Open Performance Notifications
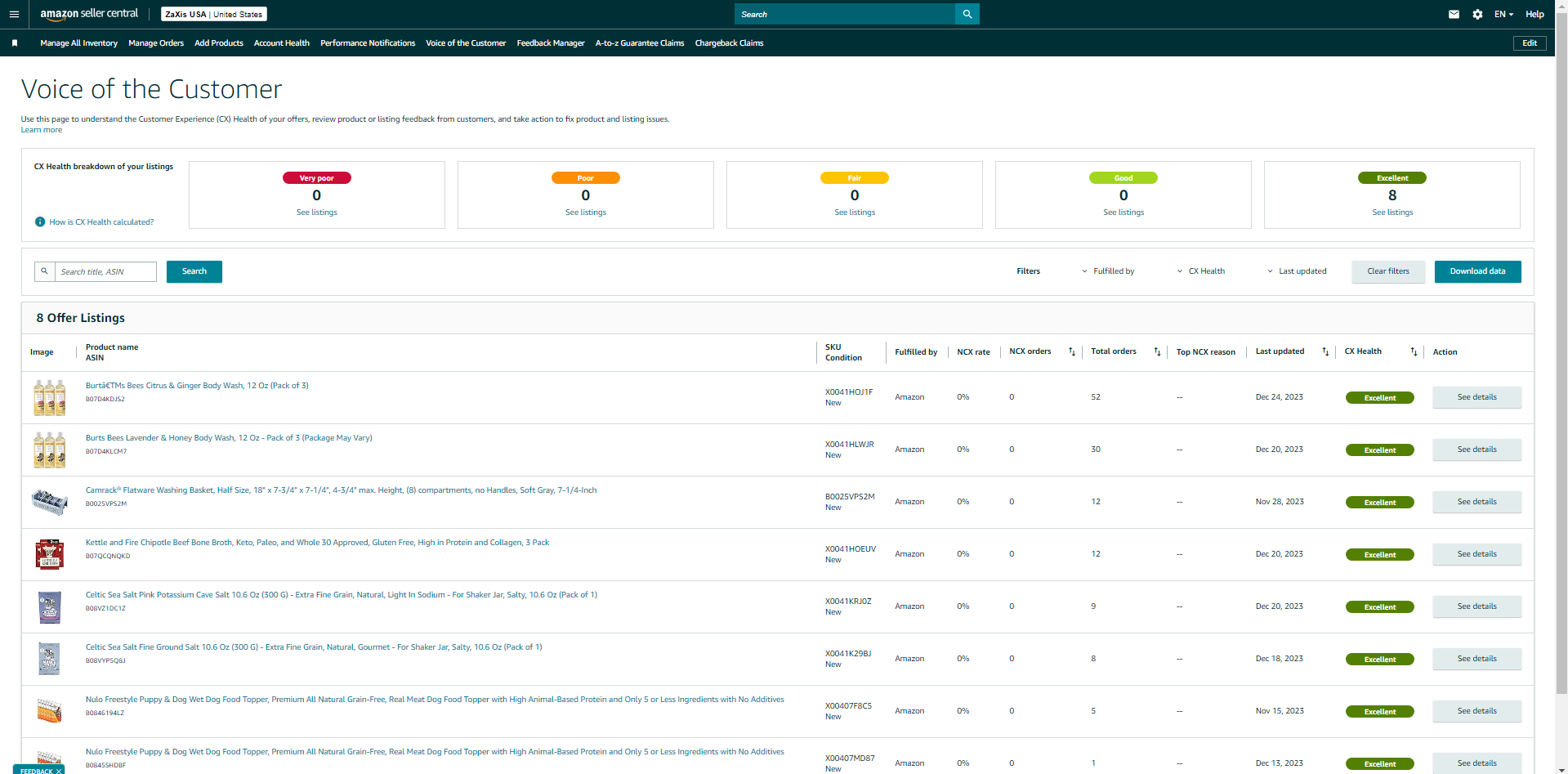Image resolution: width=1568 pixels, height=774 pixels. (368, 43)
